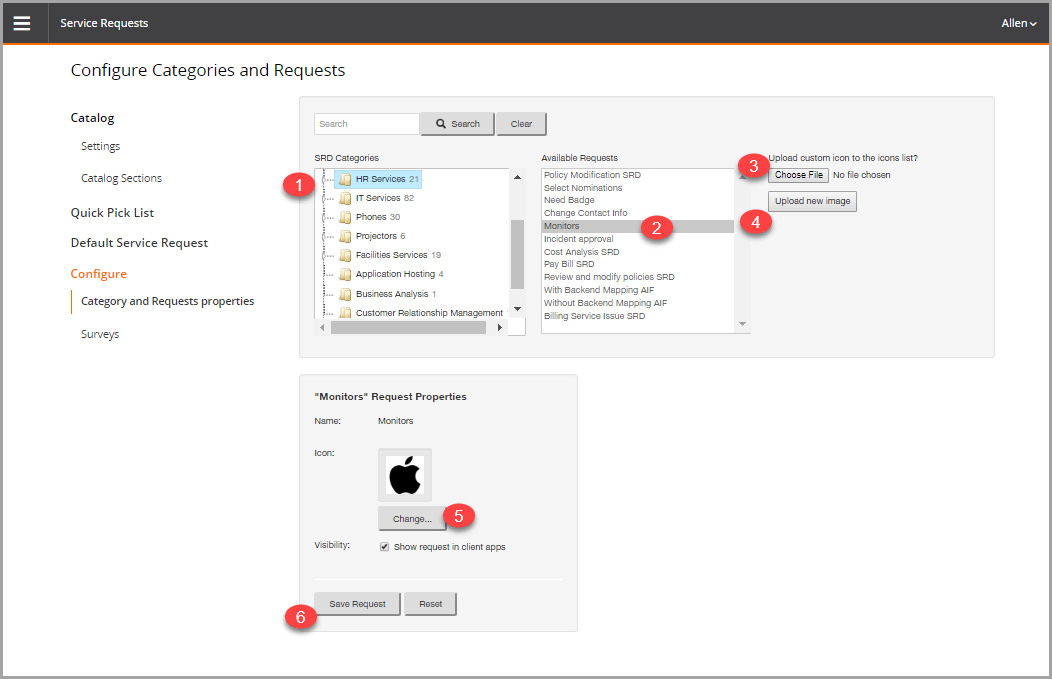
Task: Click the magnifier icon on the Search button
Action: [440, 123]
